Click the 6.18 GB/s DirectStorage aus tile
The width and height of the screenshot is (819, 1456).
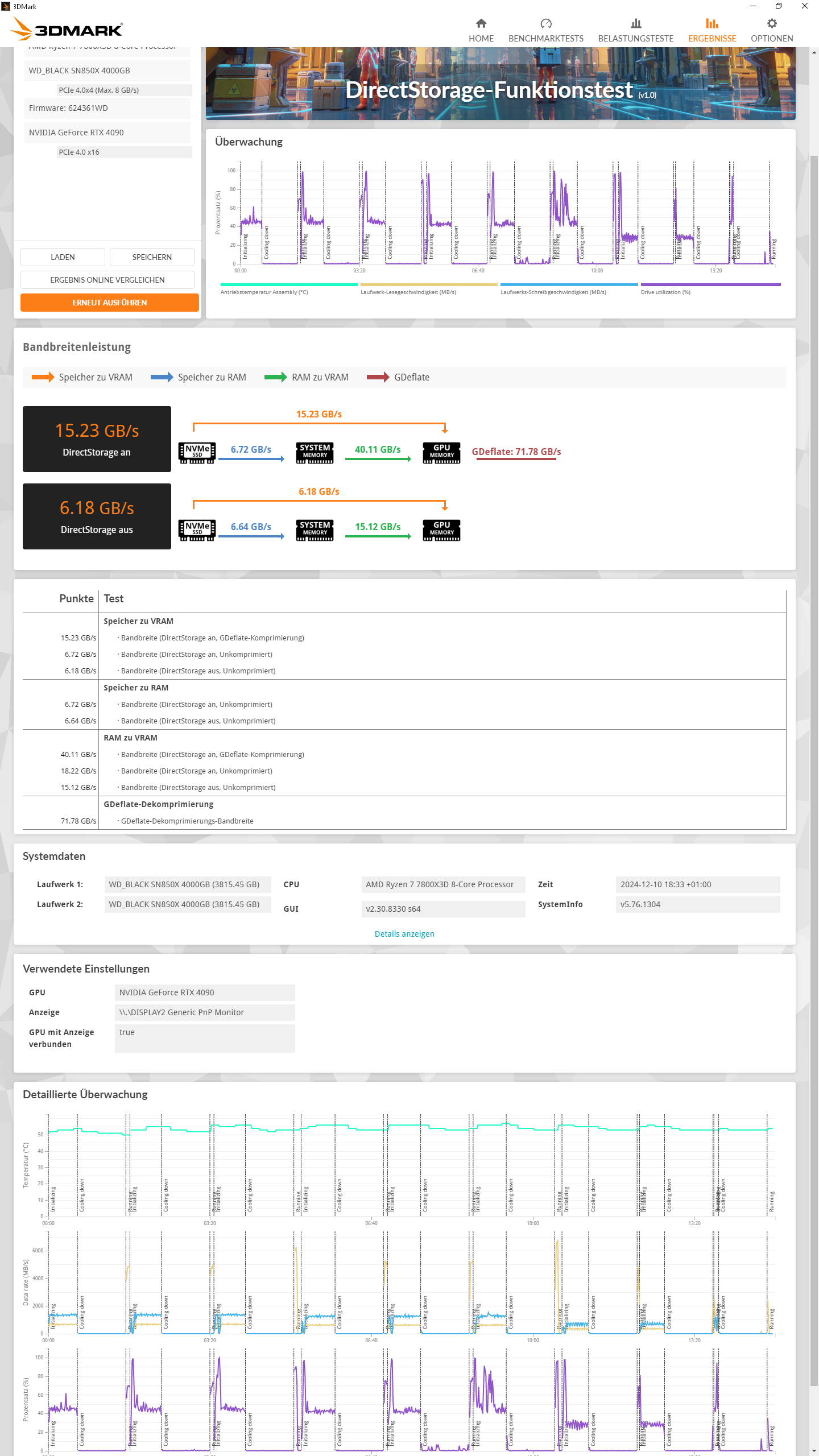(97, 516)
